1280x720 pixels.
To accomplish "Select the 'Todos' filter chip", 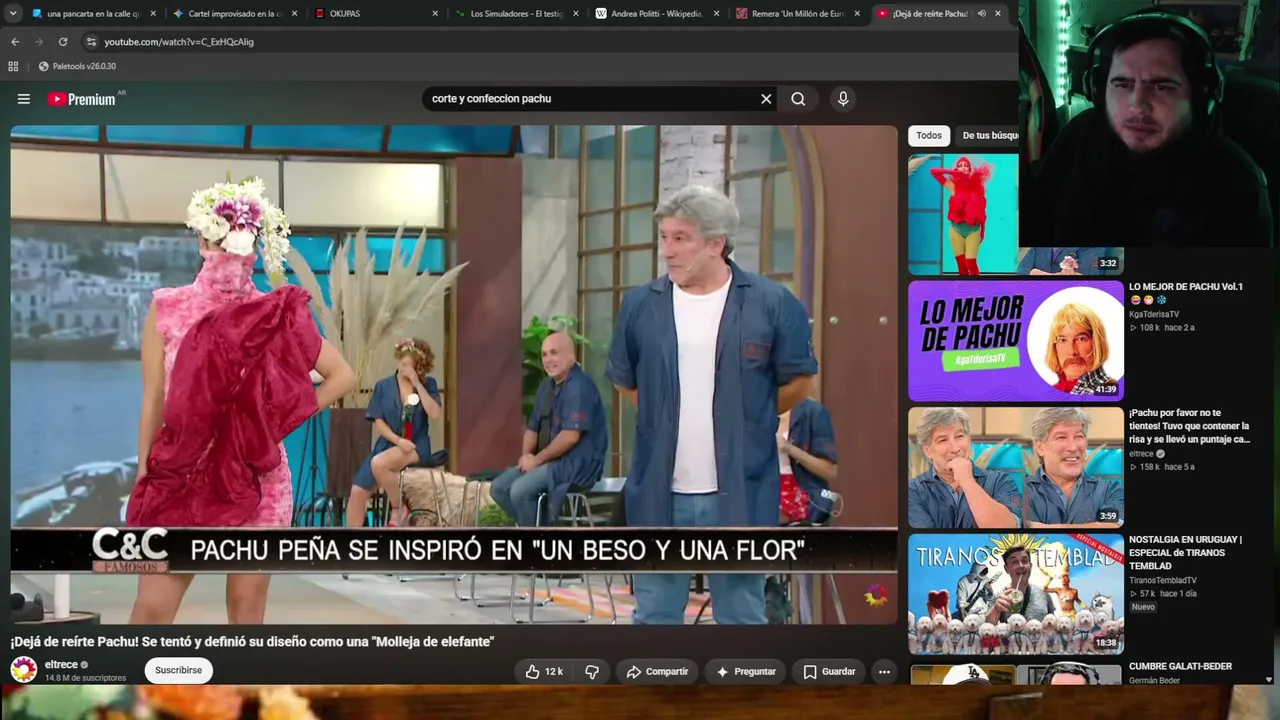I will [x=929, y=135].
